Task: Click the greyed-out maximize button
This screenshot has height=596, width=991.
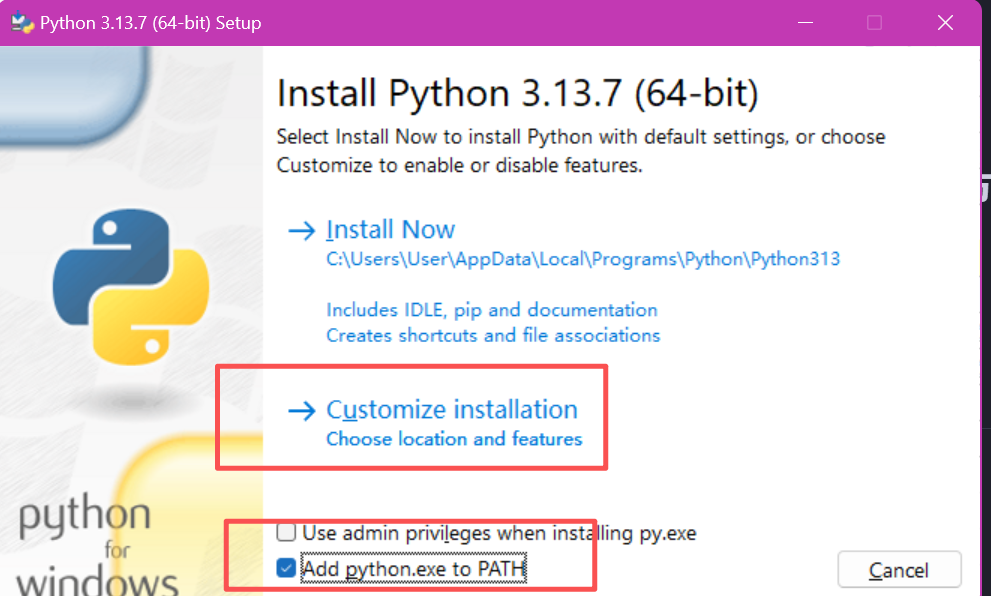Action: (x=874, y=22)
